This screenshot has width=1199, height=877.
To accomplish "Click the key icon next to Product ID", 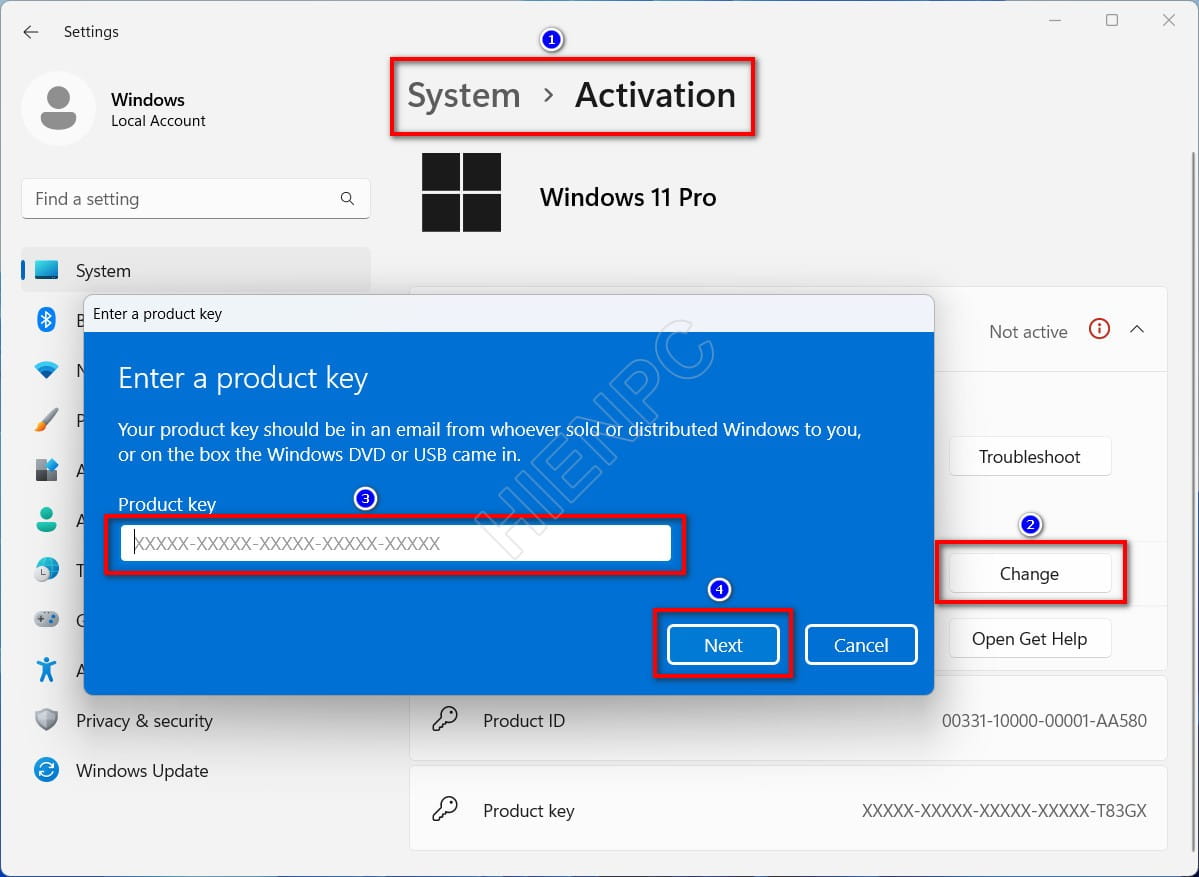I will 445,719.
